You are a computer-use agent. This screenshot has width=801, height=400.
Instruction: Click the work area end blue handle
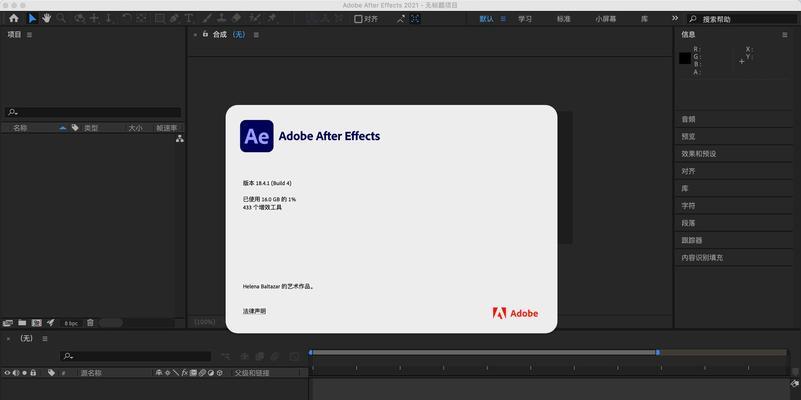[x=658, y=352]
